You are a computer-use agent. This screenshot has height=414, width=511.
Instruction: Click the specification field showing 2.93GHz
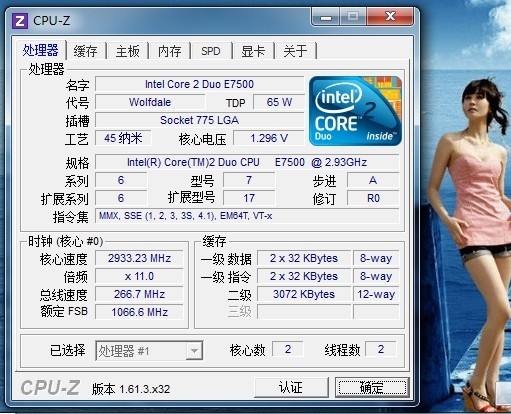pyautogui.click(x=247, y=162)
